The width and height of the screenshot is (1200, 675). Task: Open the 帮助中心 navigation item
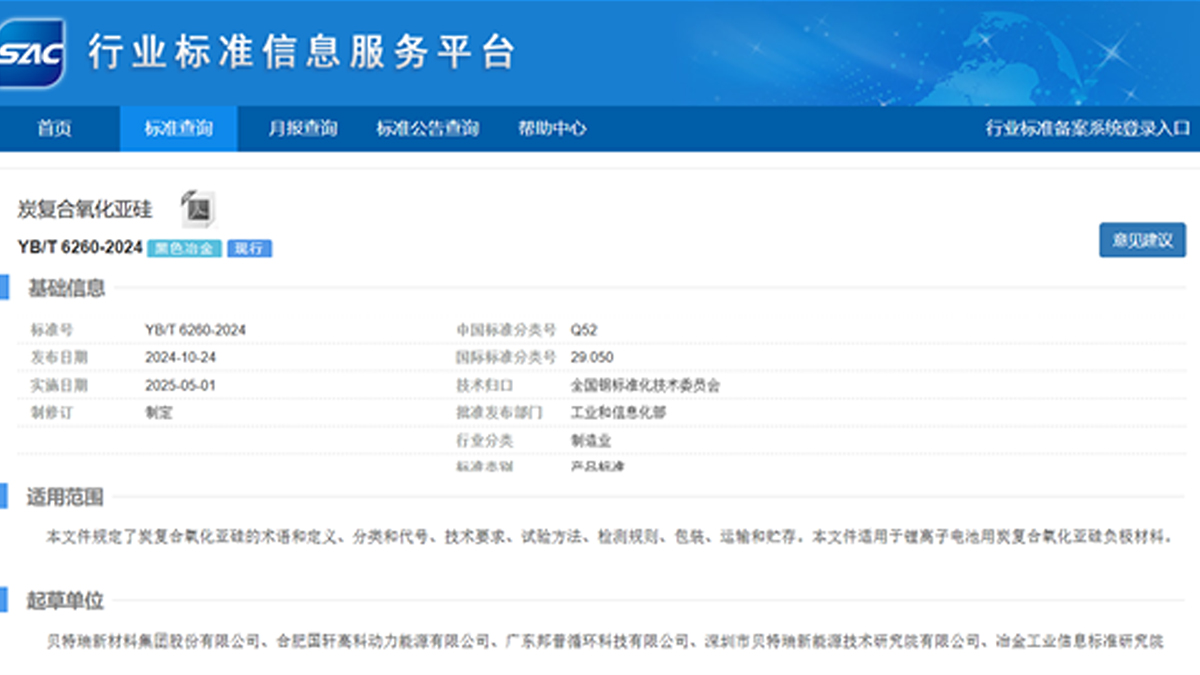pos(551,129)
